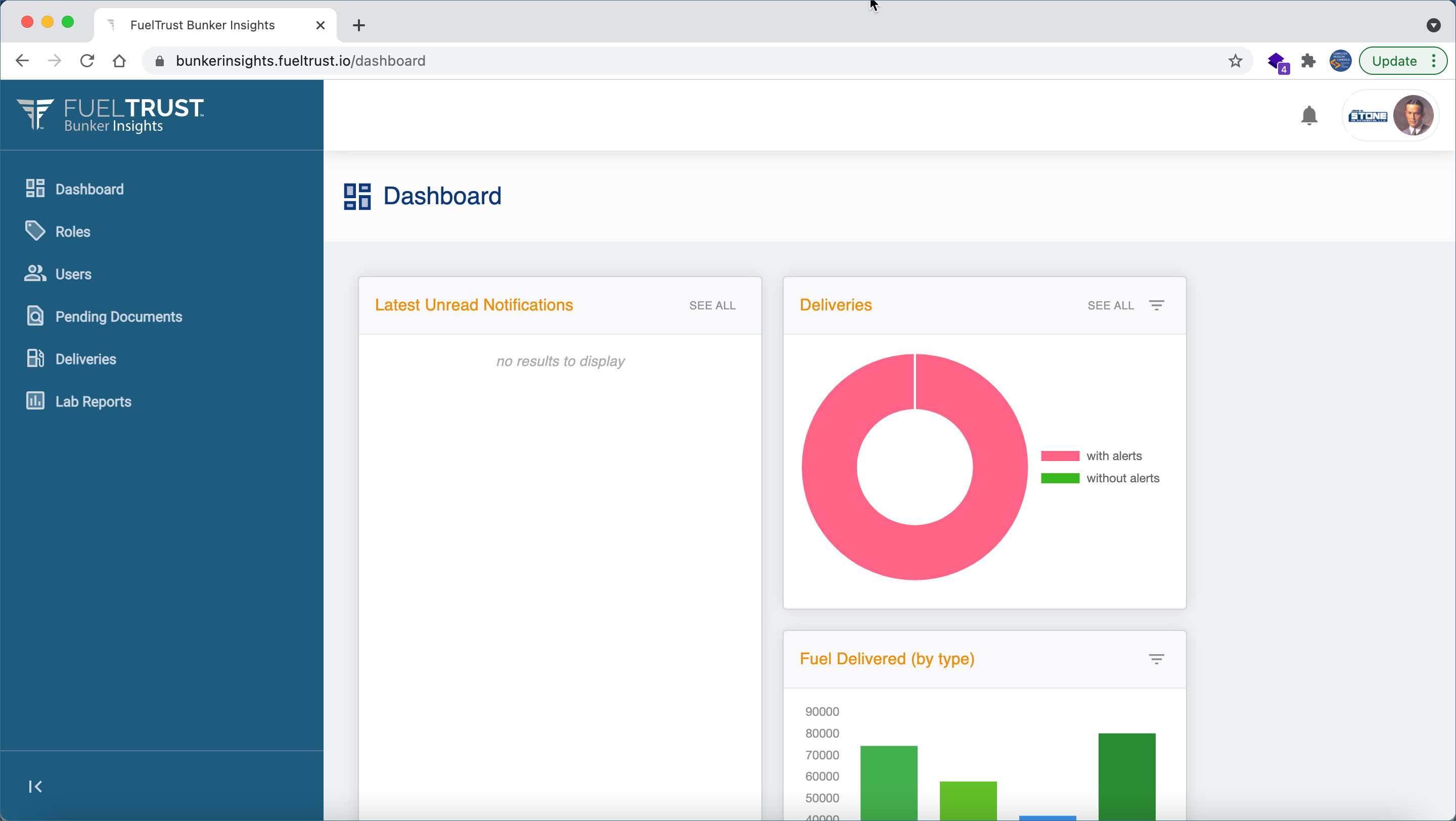Open user profile avatar menu
The image size is (1456, 821).
point(1413,116)
